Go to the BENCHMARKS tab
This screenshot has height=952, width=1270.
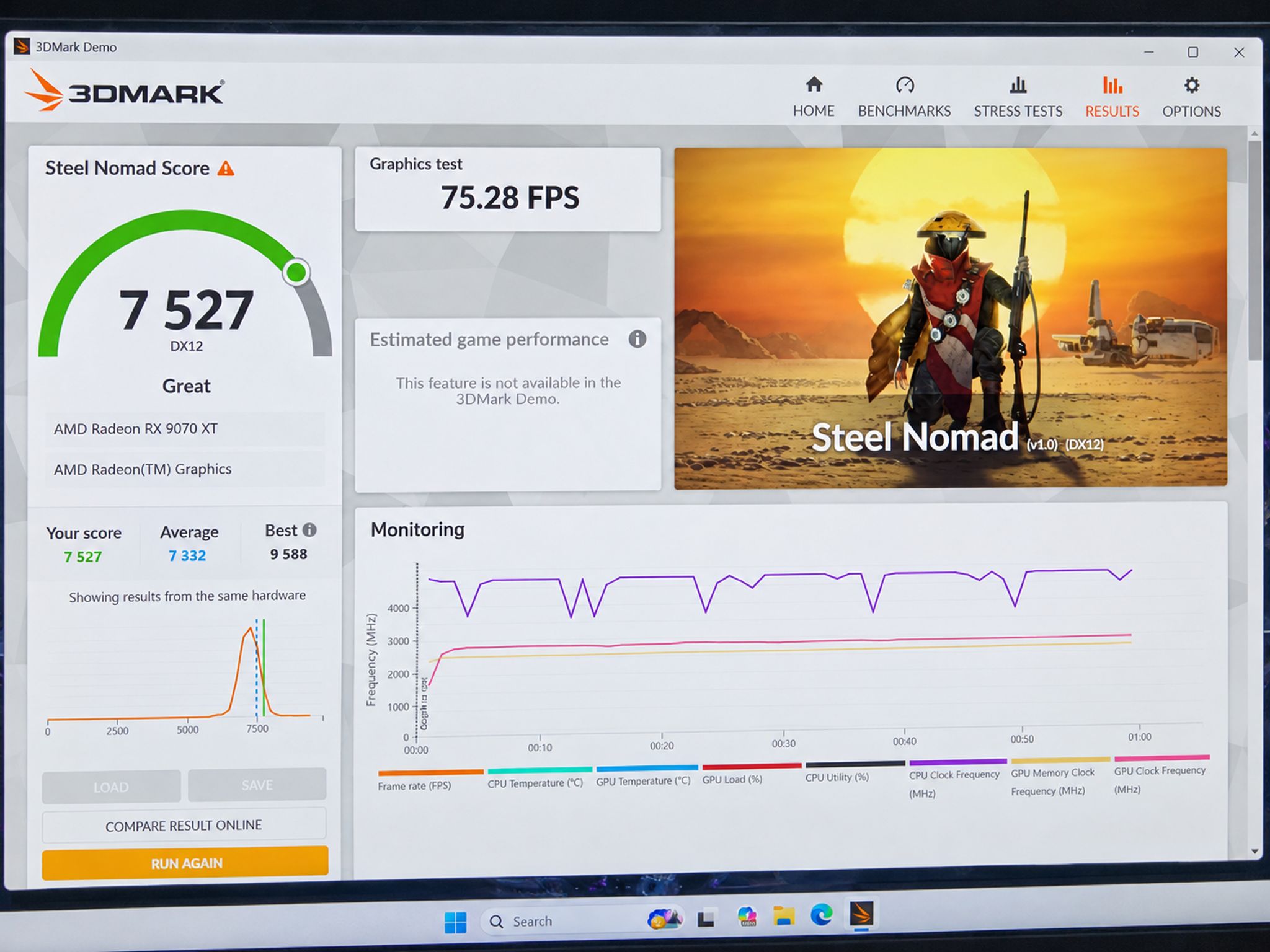[x=904, y=97]
